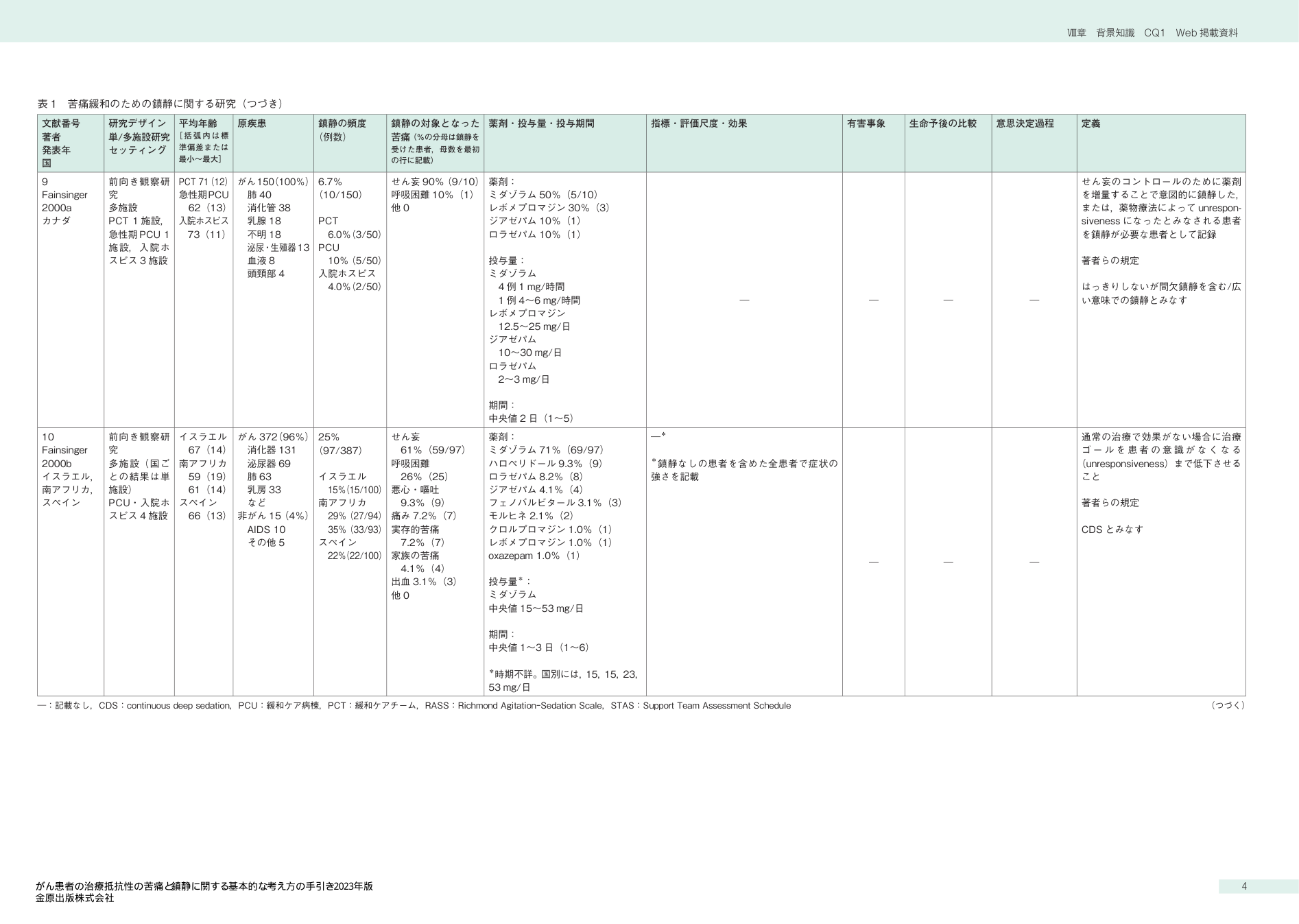Click the footer title 'がん患者の治療抵抗性の苦痛と鎮静に関する基本的な考え方の手引き2023年版'
The width and height of the screenshot is (1299, 924).
[x=204, y=886]
